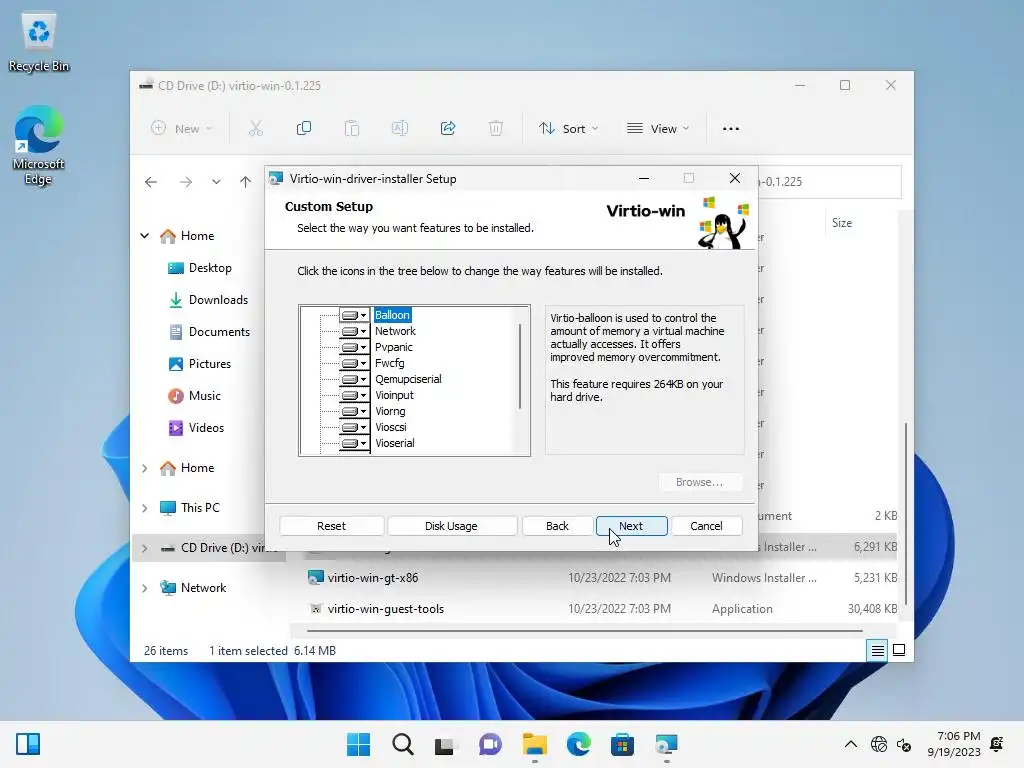Click the Size column header

(842, 223)
